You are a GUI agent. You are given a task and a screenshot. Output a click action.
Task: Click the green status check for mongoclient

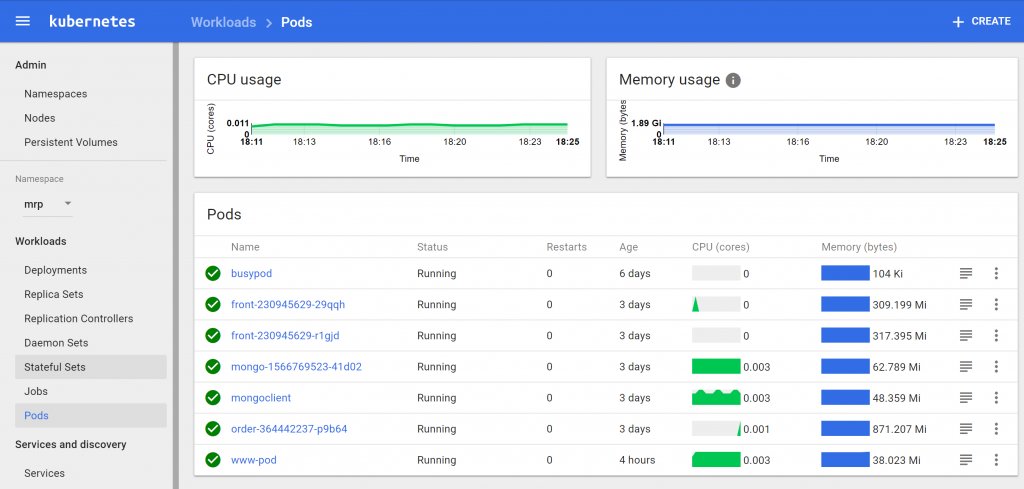(213, 398)
